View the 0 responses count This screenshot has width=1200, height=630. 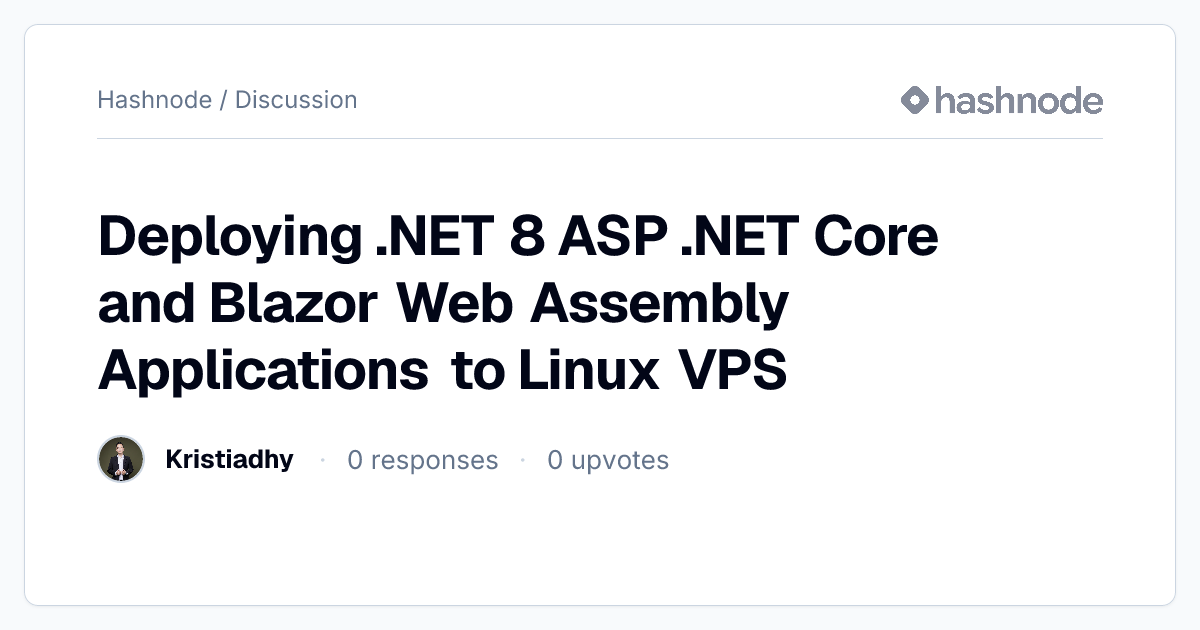click(x=422, y=460)
